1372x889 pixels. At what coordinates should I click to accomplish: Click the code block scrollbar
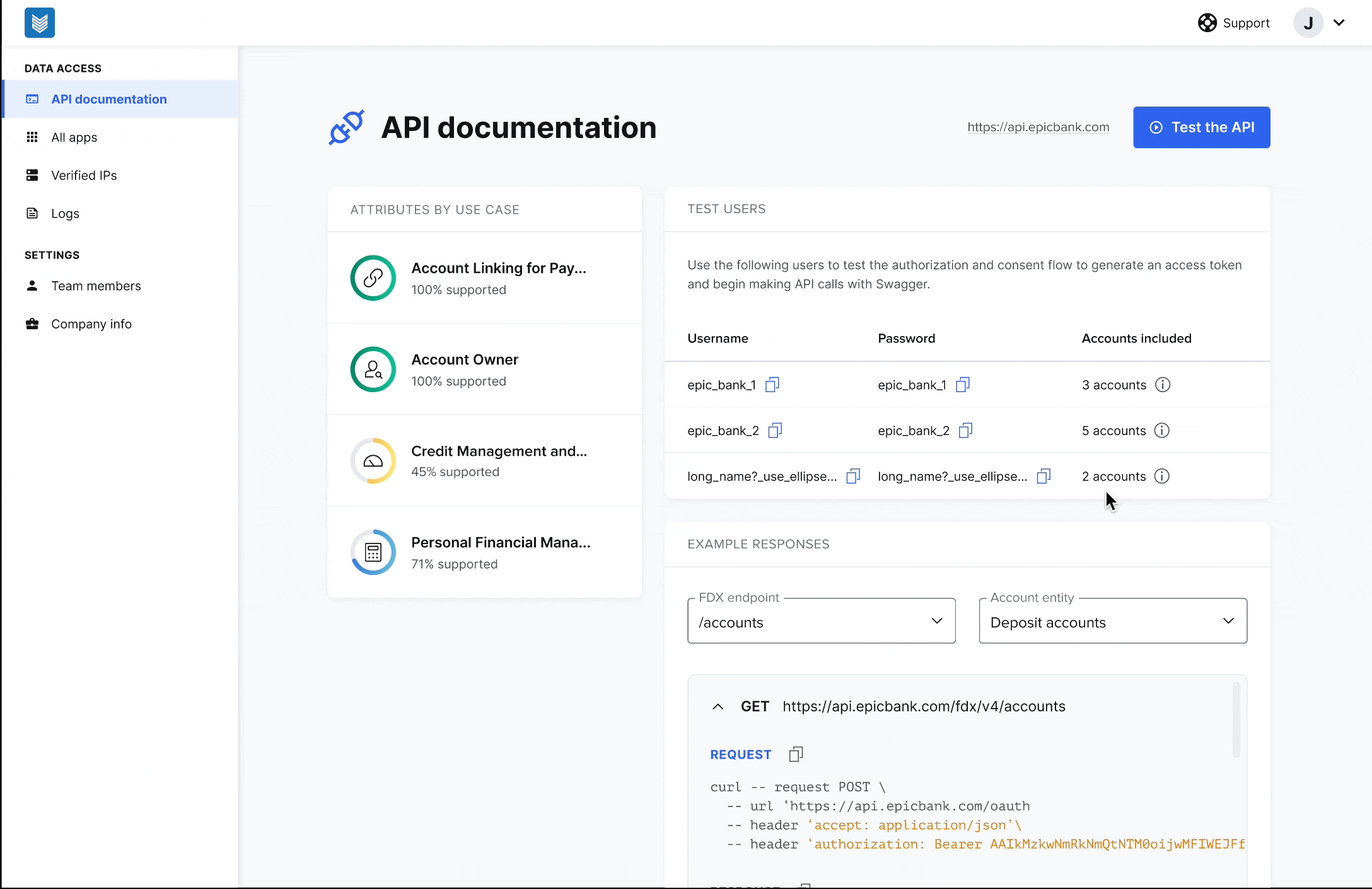click(x=1236, y=720)
